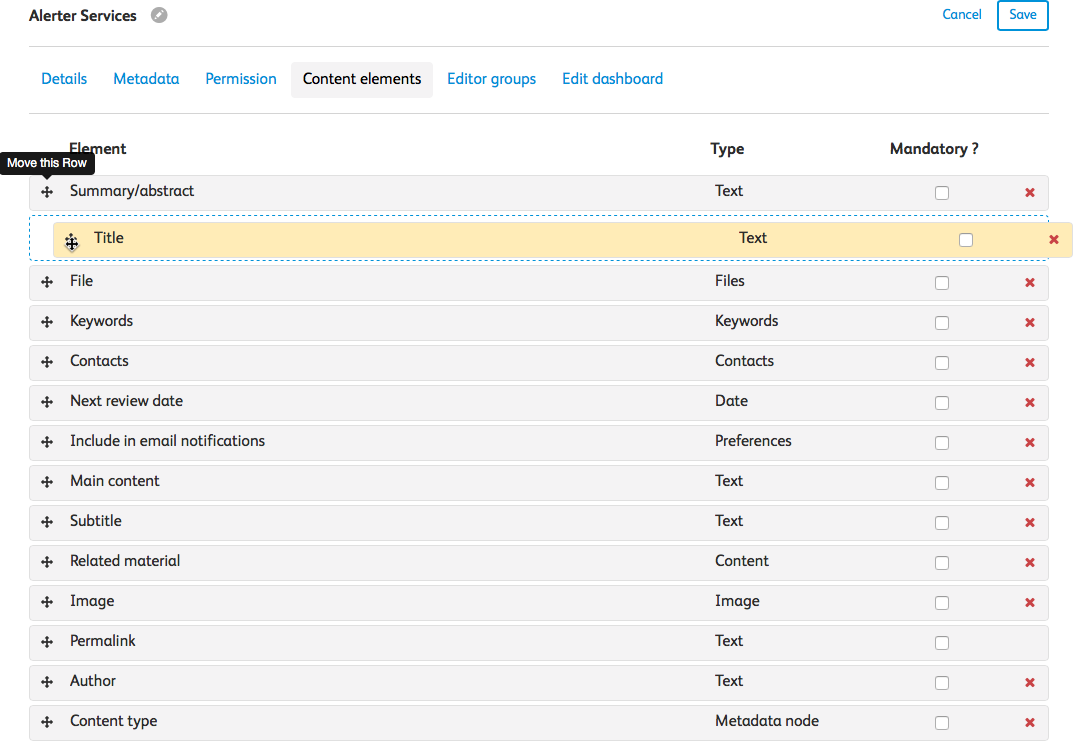The width and height of the screenshot is (1076, 743).
Task: Select the highlighted Title row
Action: point(400,239)
